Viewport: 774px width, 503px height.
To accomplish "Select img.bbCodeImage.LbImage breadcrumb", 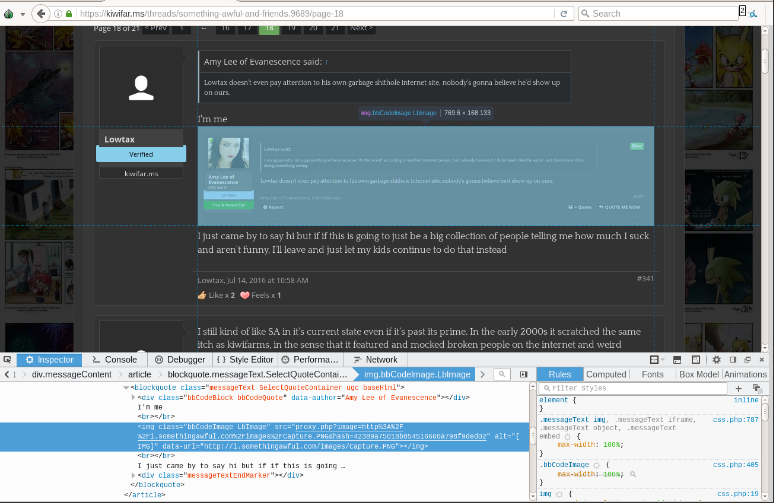I will tap(417, 374).
